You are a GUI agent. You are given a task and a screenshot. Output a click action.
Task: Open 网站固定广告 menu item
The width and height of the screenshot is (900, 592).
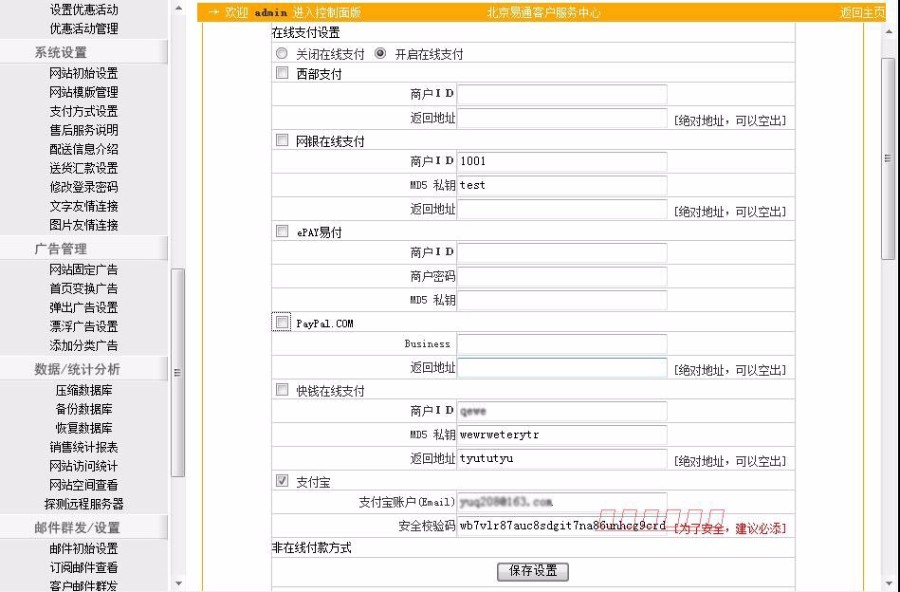click(84, 269)
